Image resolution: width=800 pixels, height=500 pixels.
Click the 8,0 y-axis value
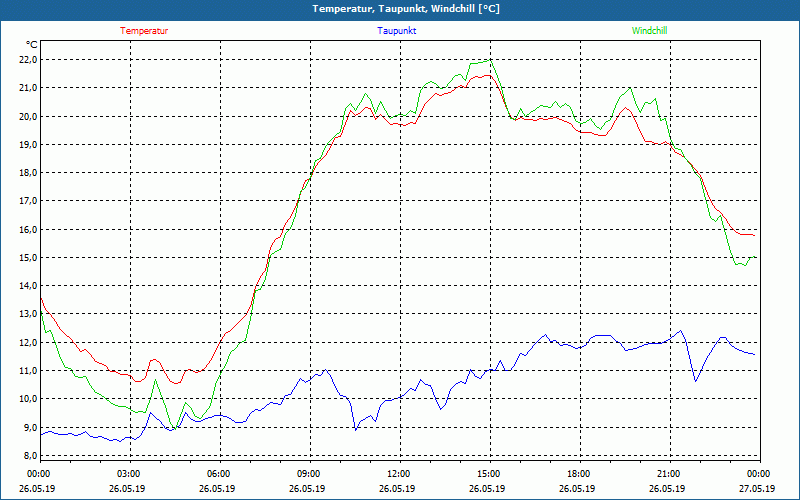click(31, 455)
